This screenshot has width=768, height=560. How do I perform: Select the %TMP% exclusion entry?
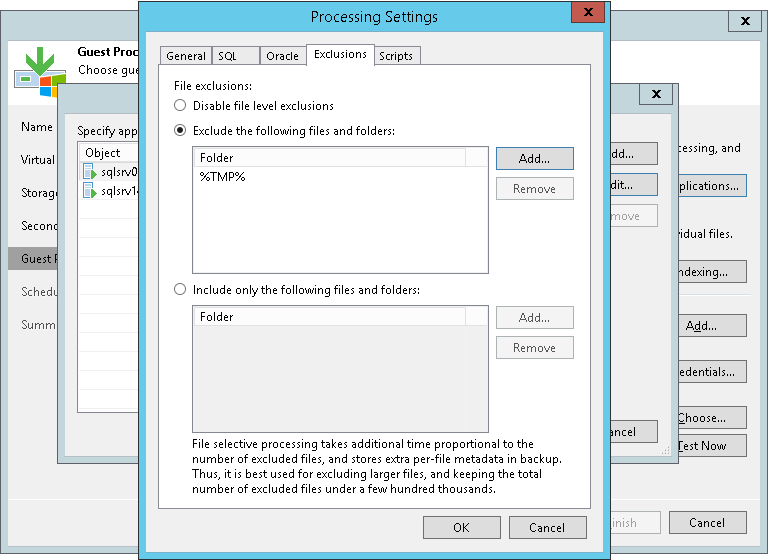point(222,176)
